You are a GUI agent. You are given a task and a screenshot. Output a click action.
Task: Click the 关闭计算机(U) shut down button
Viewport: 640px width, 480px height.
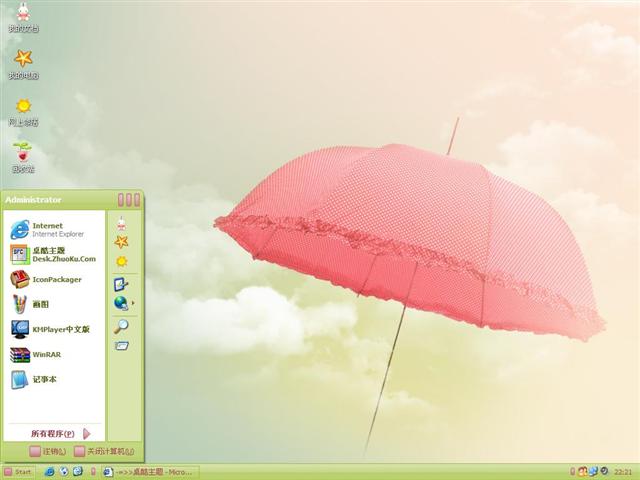pos(104,451)
